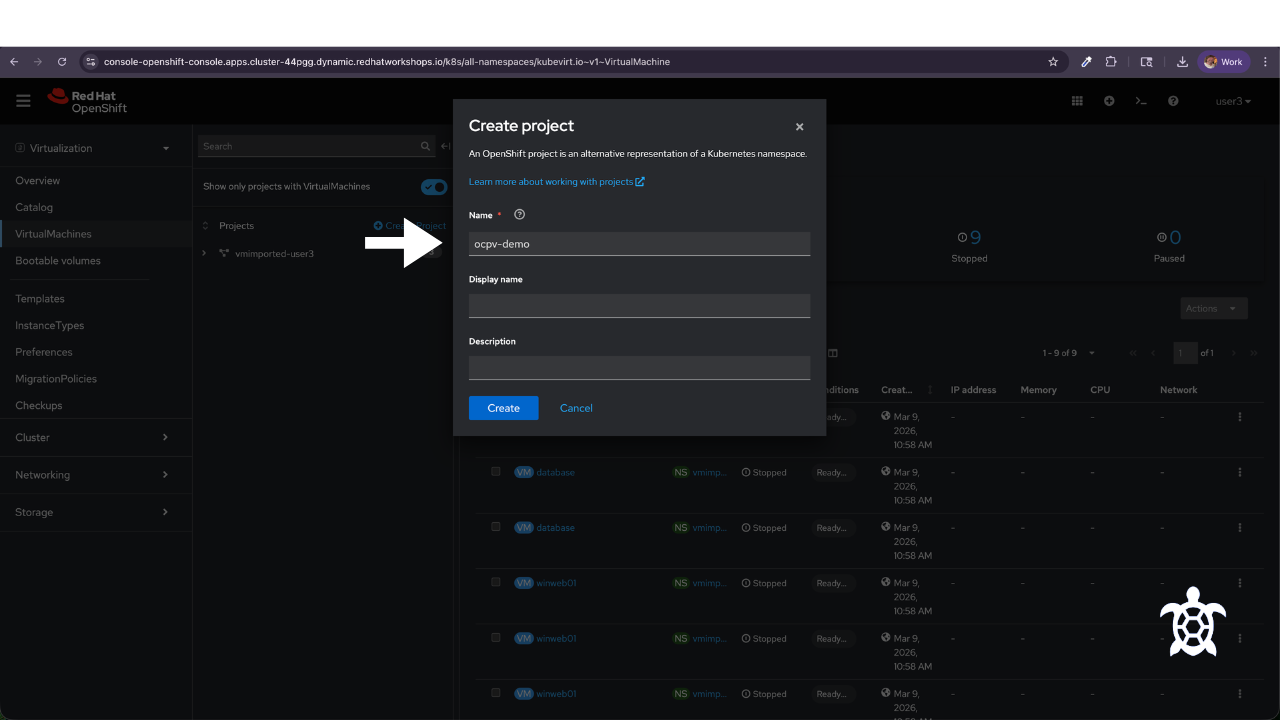Open Catalog in the sidebar
The height and width of the screenshot is (720, 1280).
34,207
